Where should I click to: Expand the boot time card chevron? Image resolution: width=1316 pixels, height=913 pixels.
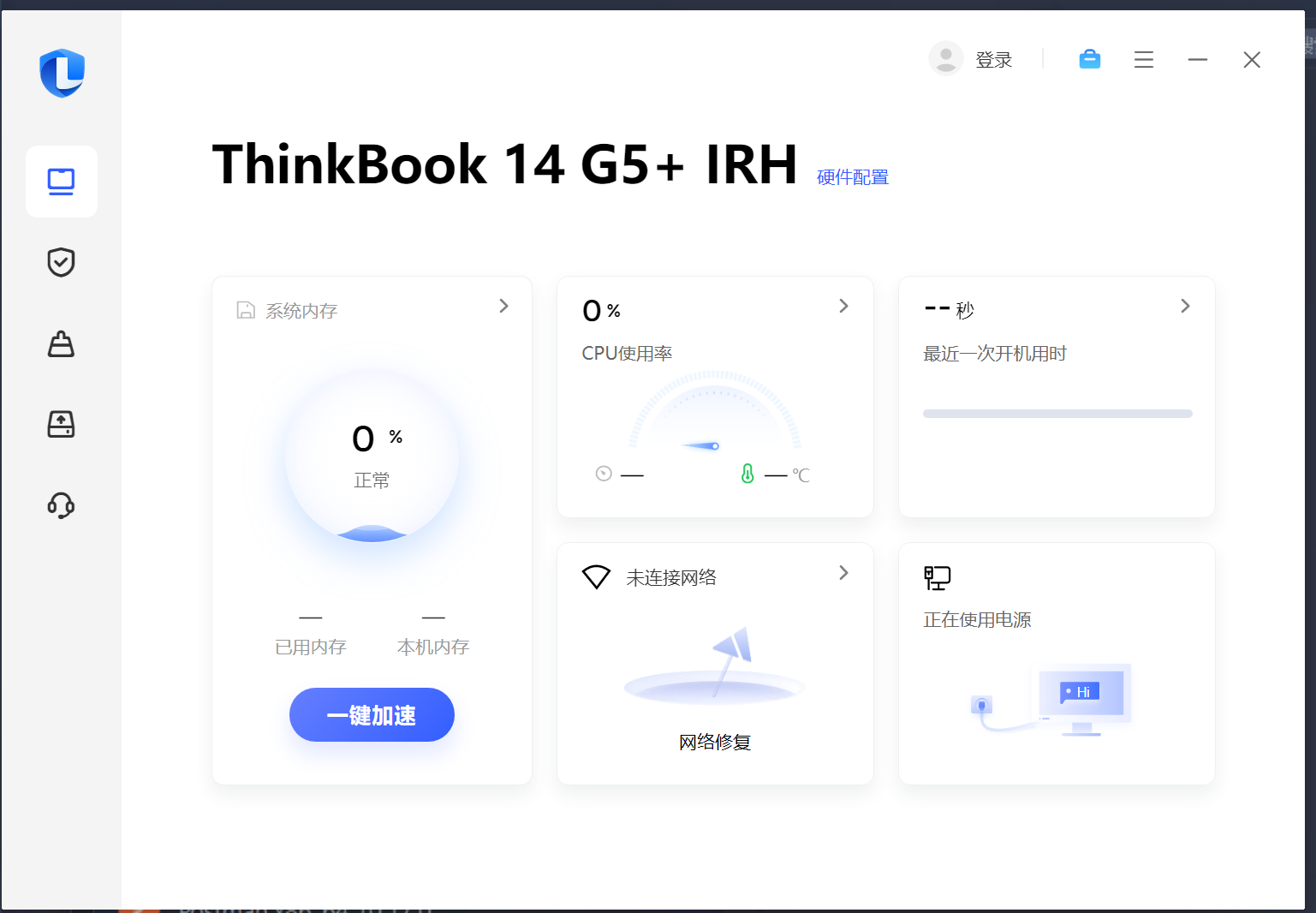1186,306
